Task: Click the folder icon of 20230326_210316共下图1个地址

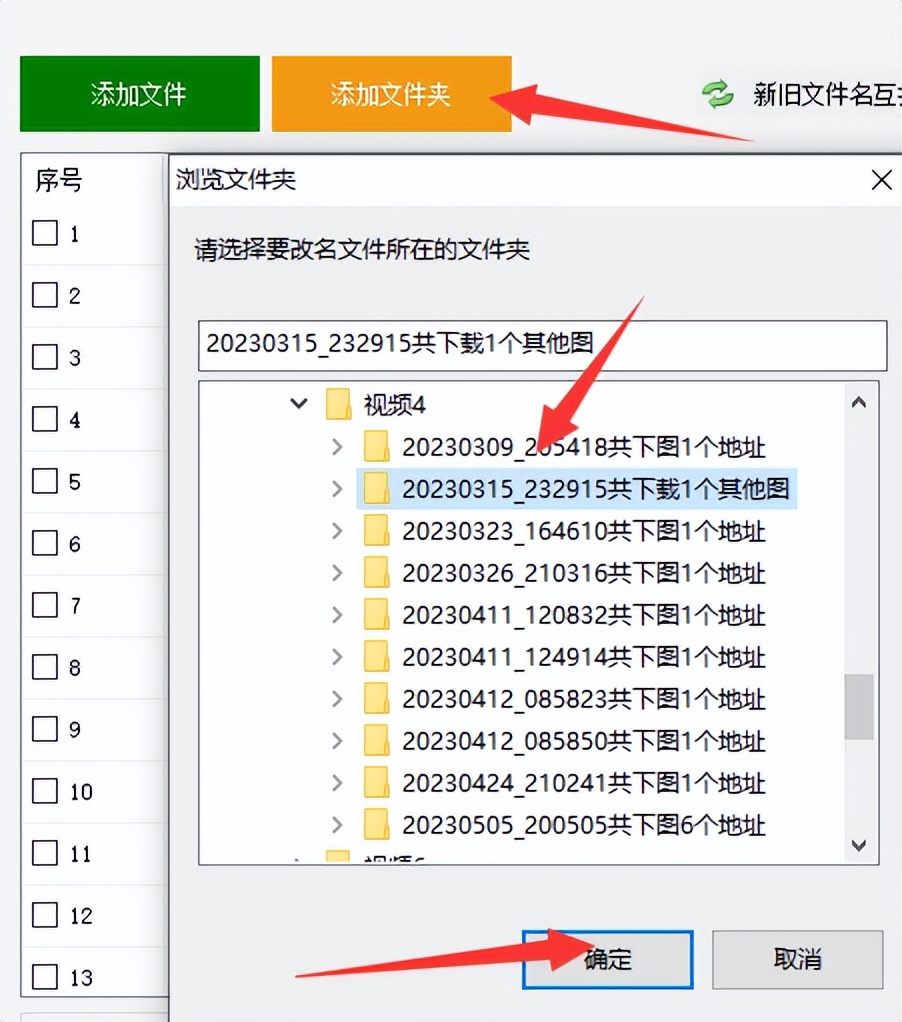Action: pos(377,573)
